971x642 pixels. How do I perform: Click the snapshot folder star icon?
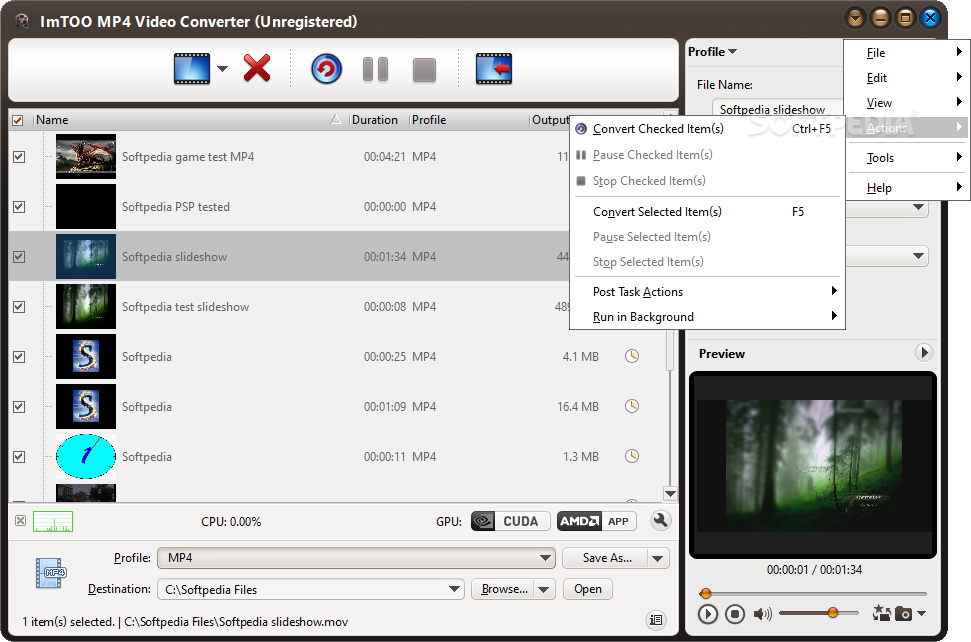[881, 613]
